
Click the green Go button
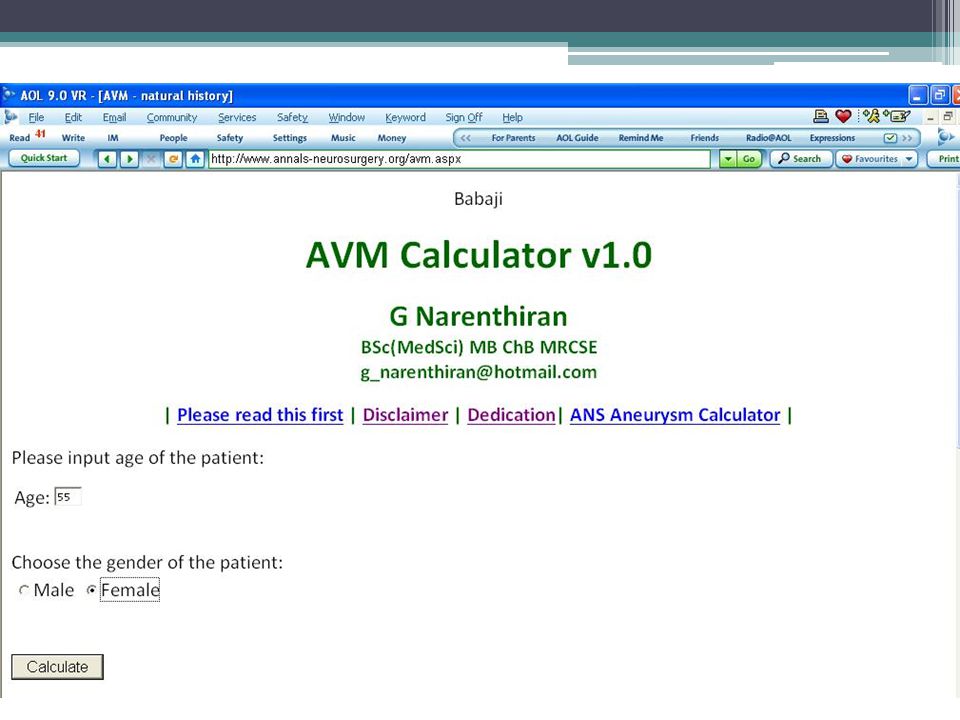748,159
